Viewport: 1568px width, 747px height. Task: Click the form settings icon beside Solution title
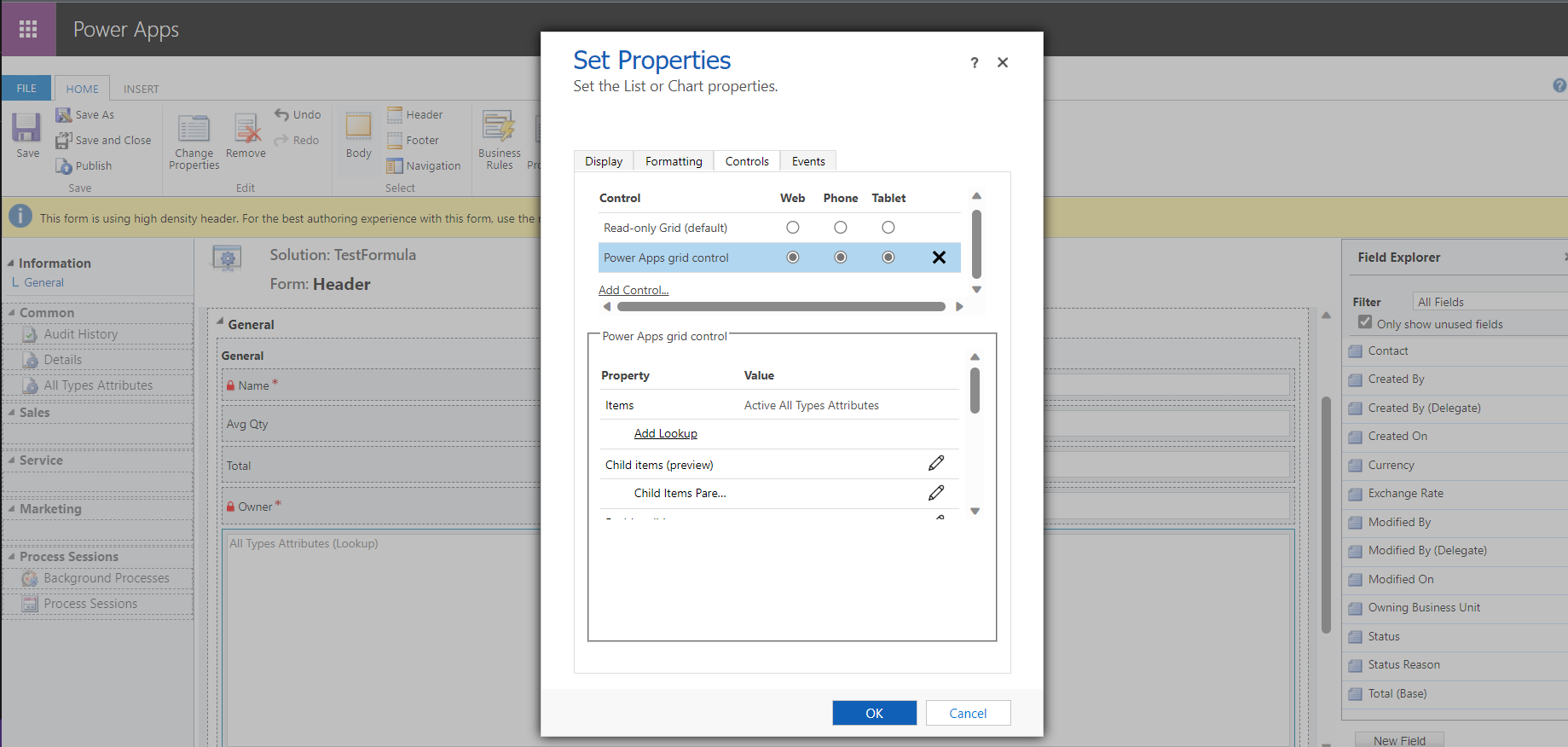(x=227, y=258)
